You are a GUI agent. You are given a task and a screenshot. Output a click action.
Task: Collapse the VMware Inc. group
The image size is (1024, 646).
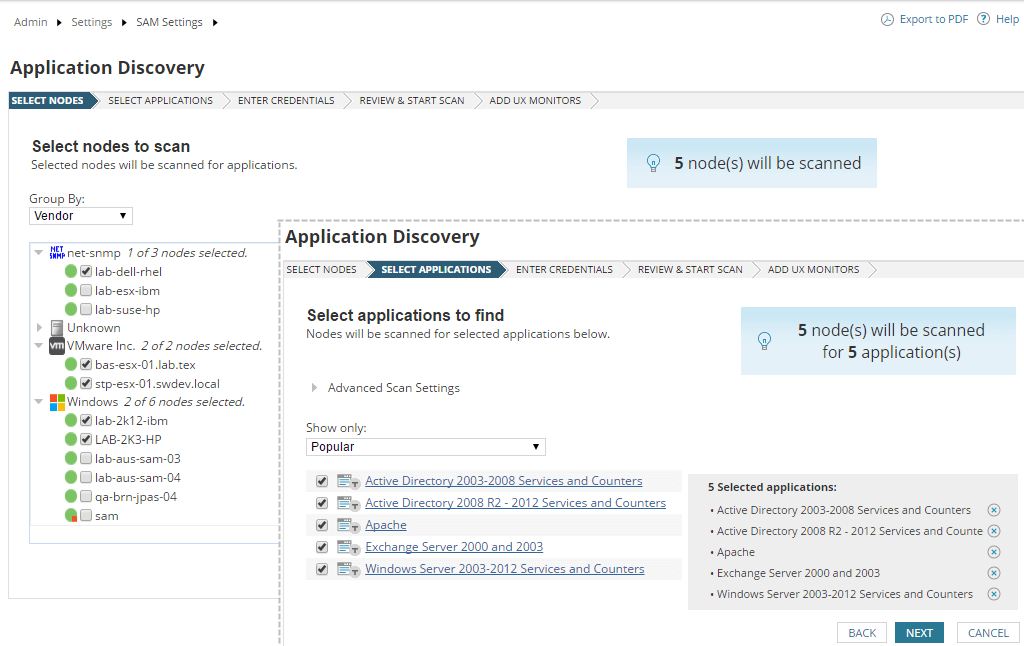tap(39, 346)
